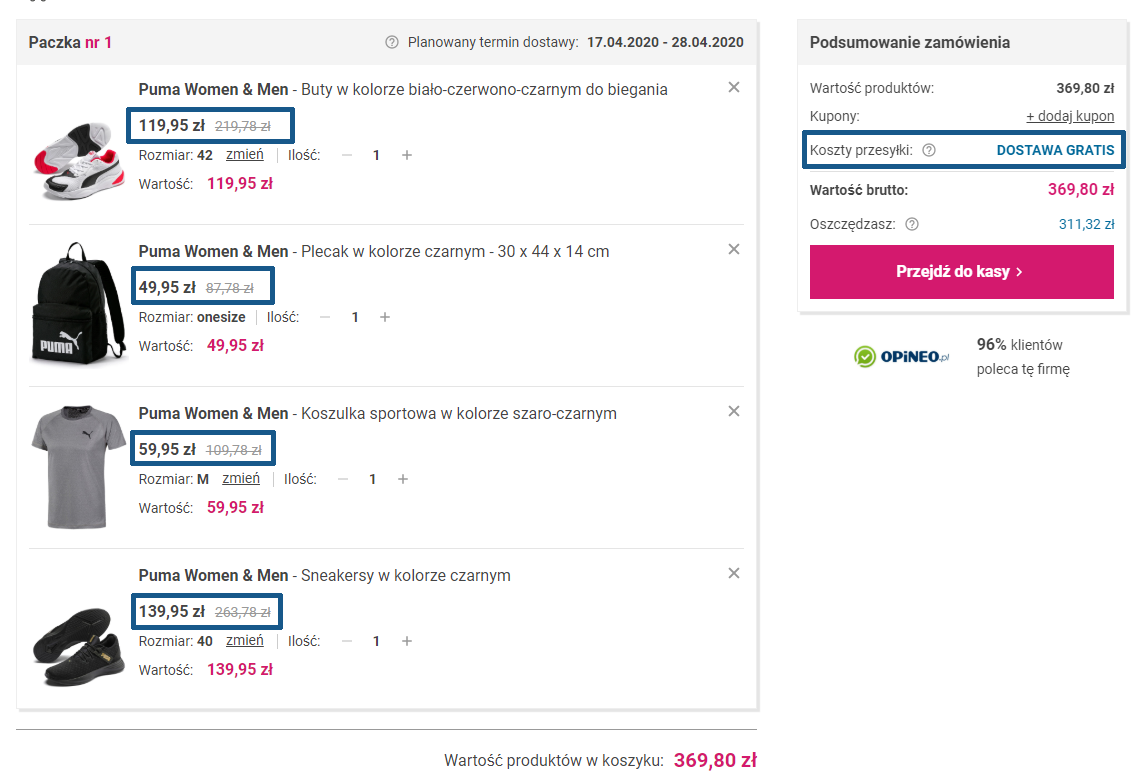Viewport: 1142px width, 781px height.
Task: Remove the black sneakers from cart
Action: click(734, 574)
